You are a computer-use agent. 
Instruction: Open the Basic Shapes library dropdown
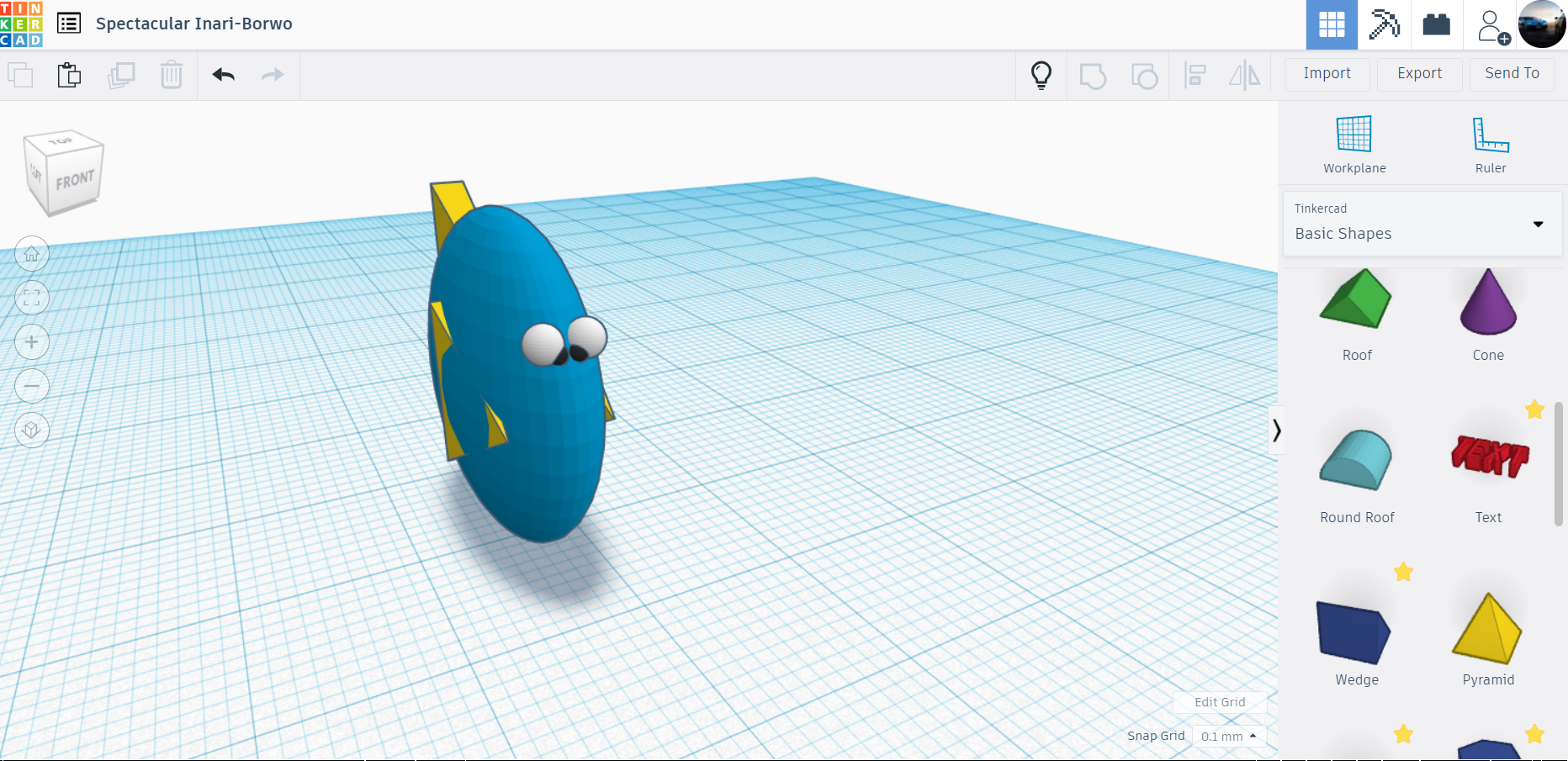tap(1422, 224)
